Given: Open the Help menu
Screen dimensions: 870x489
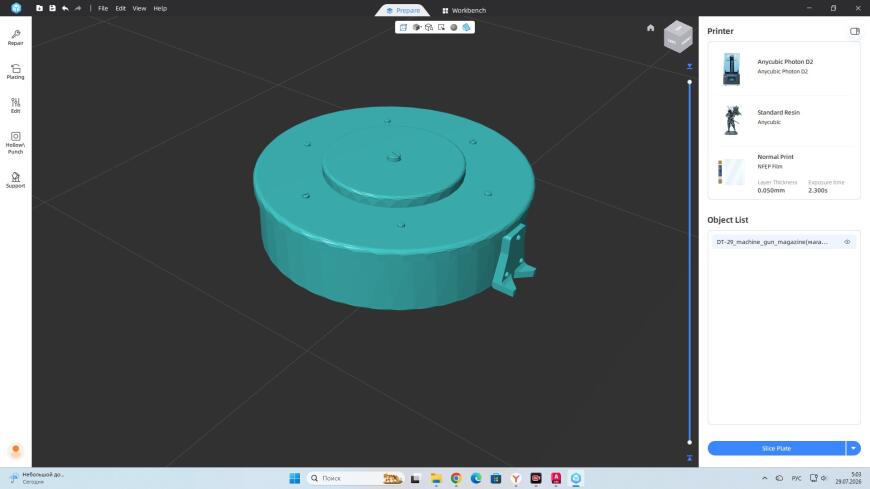Looking at the screenshot, I should (160, 8).
